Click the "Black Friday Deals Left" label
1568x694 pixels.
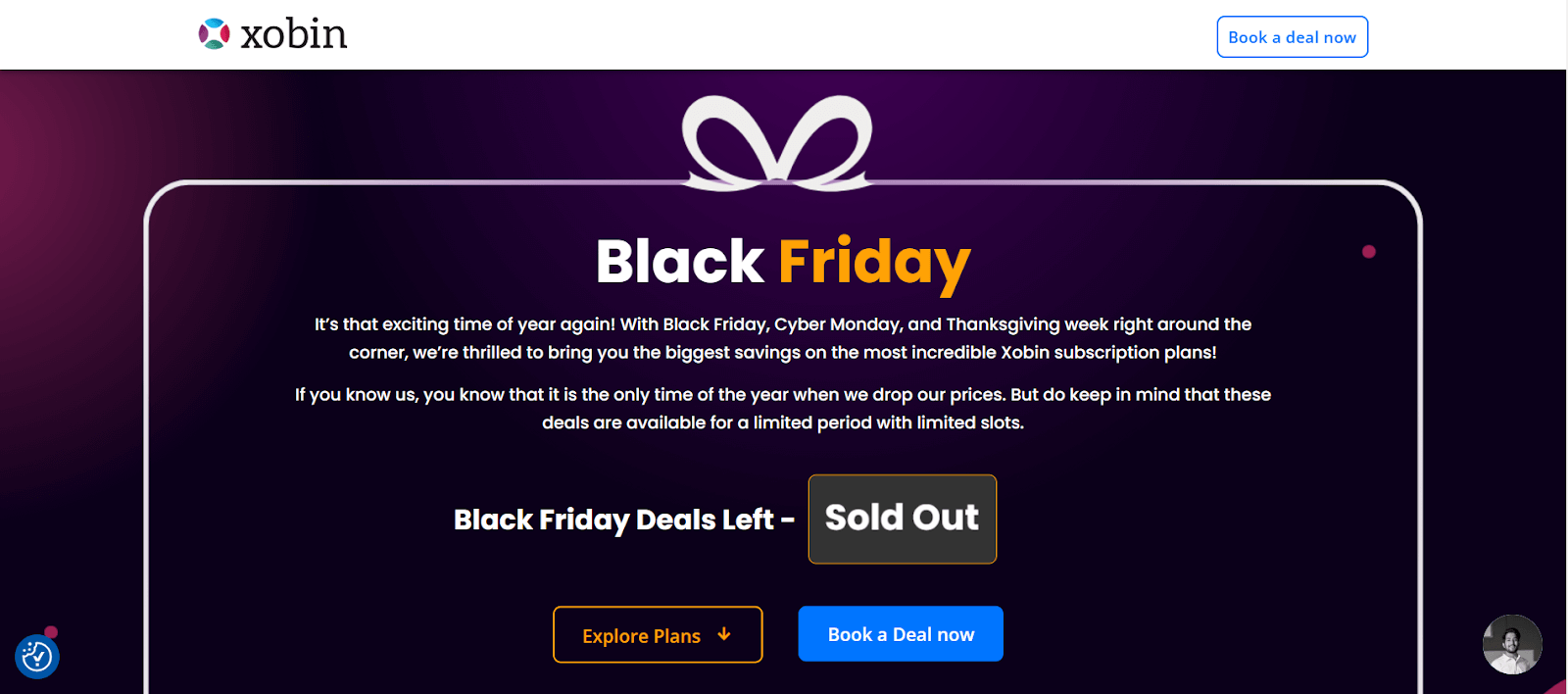click(x=623, y=520)
